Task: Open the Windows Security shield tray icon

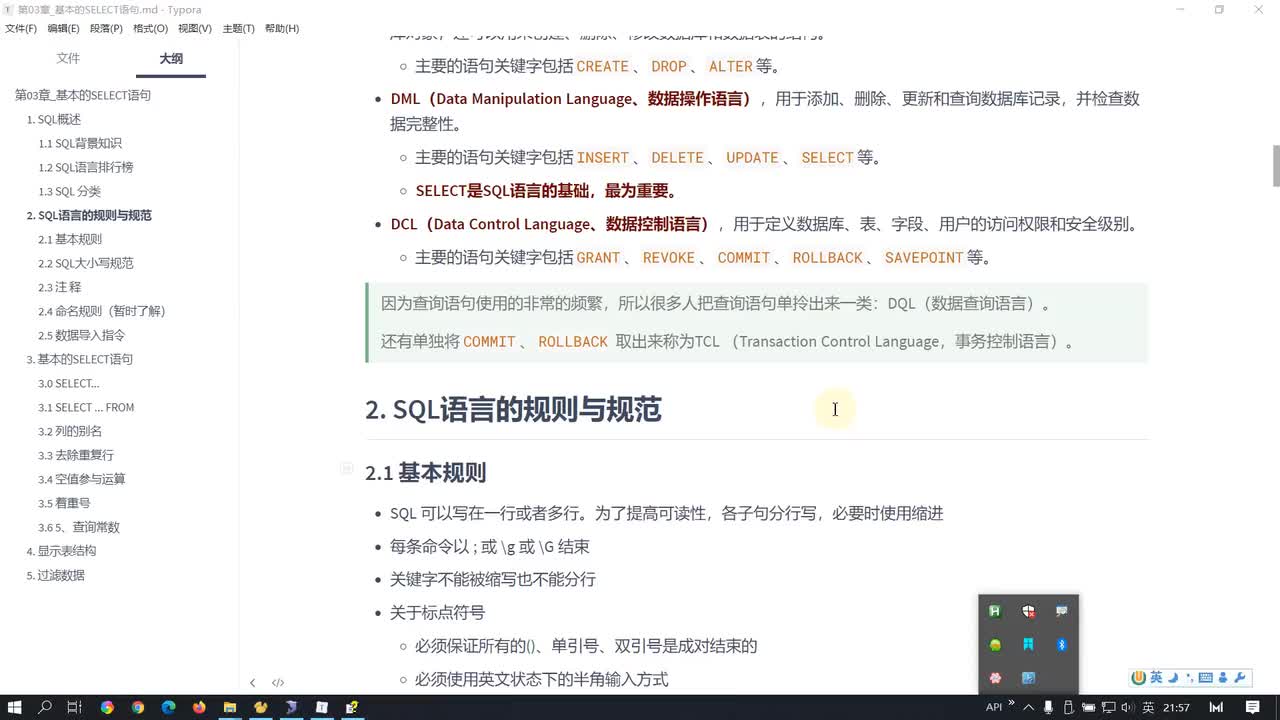Action: [x=1028, y=611]
